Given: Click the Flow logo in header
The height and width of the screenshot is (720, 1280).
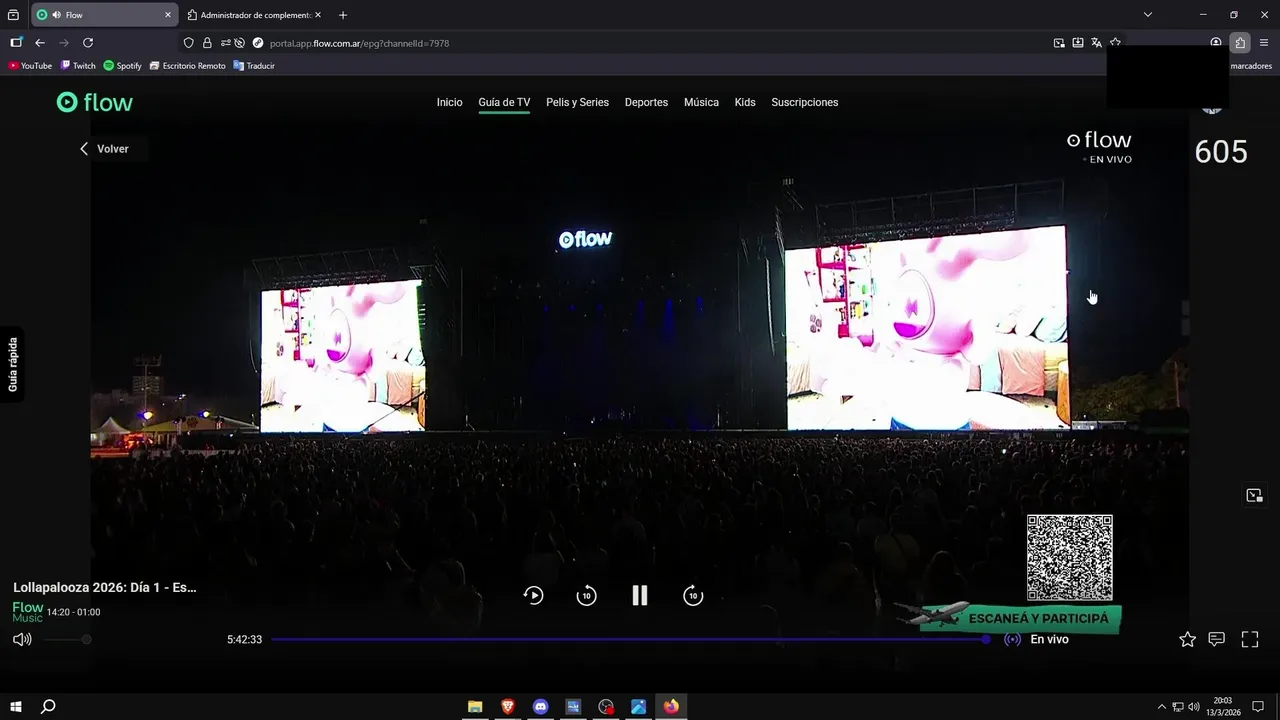Looking at the screenshot, I should (94, 102).
